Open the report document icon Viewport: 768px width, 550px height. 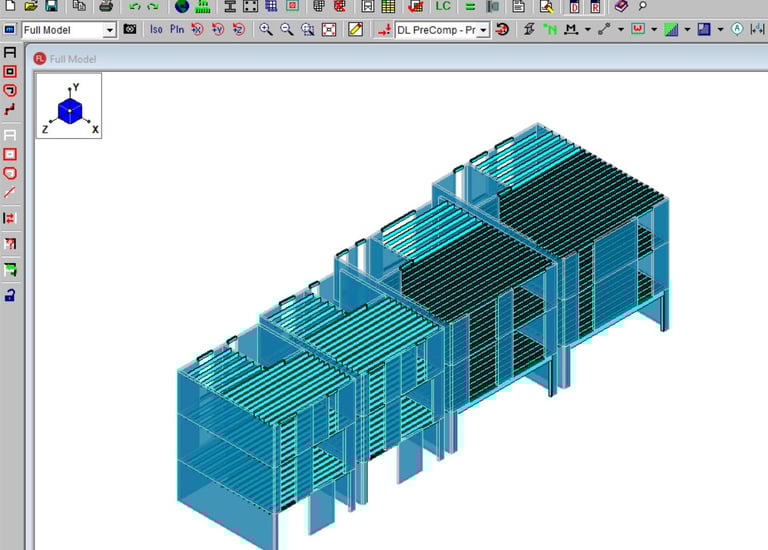(518, 6)
